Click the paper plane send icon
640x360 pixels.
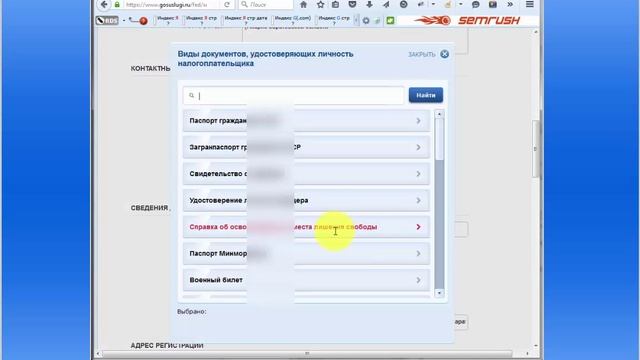[386, 4]
